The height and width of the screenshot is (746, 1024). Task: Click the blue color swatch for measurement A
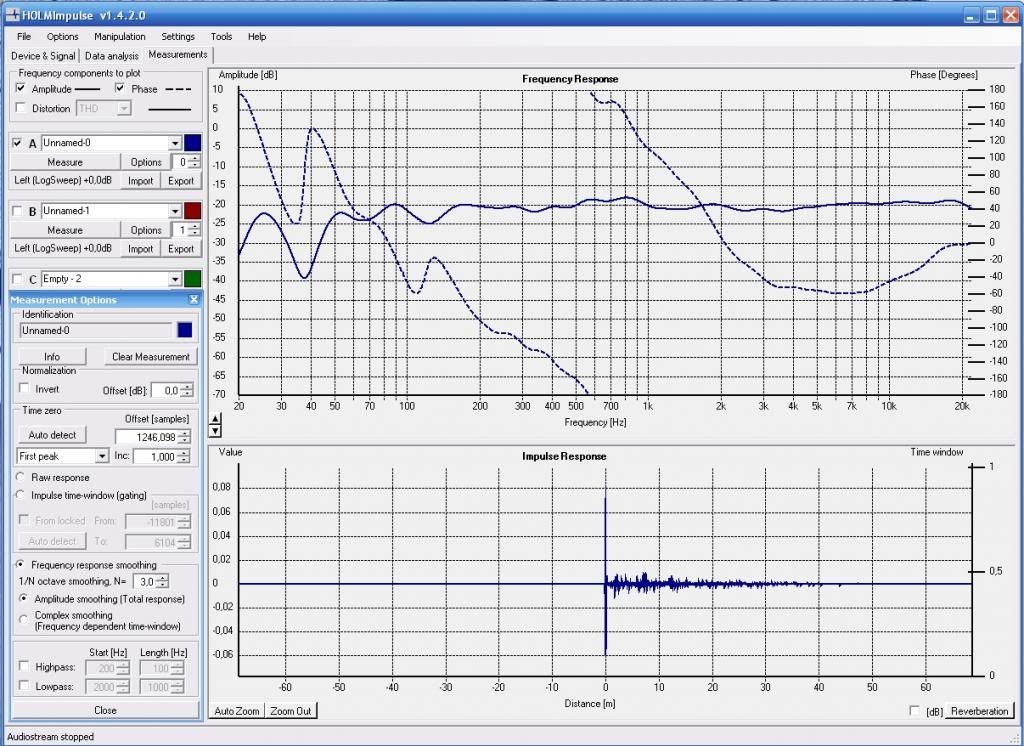[x=193, y=143]
